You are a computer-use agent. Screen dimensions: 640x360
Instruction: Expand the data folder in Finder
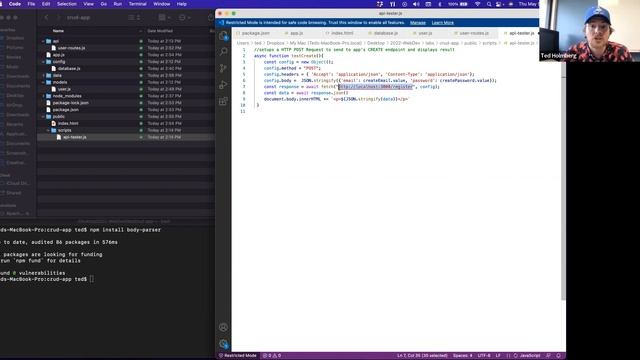[43, 76]
